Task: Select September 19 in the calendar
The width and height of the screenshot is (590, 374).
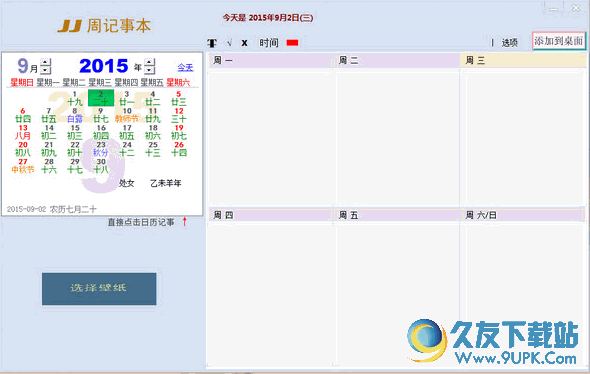Action: point(179,132)
